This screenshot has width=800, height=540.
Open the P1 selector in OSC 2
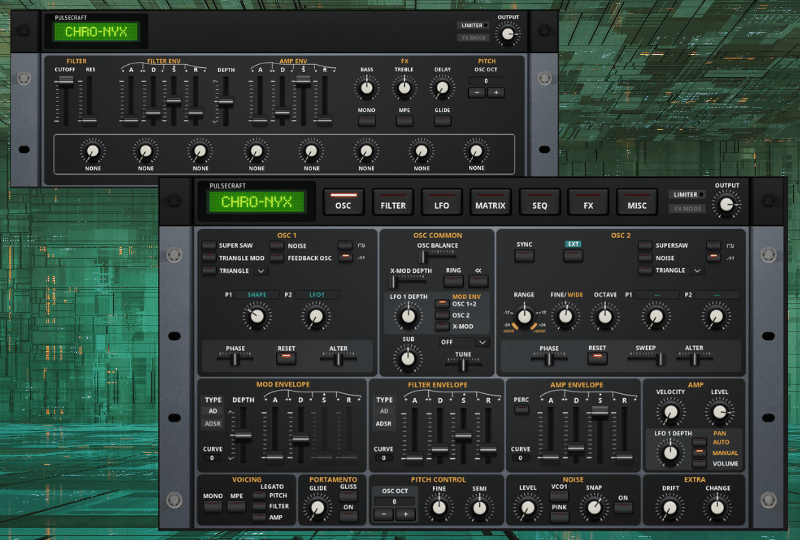pyautogui.click(x=657, y=294)
